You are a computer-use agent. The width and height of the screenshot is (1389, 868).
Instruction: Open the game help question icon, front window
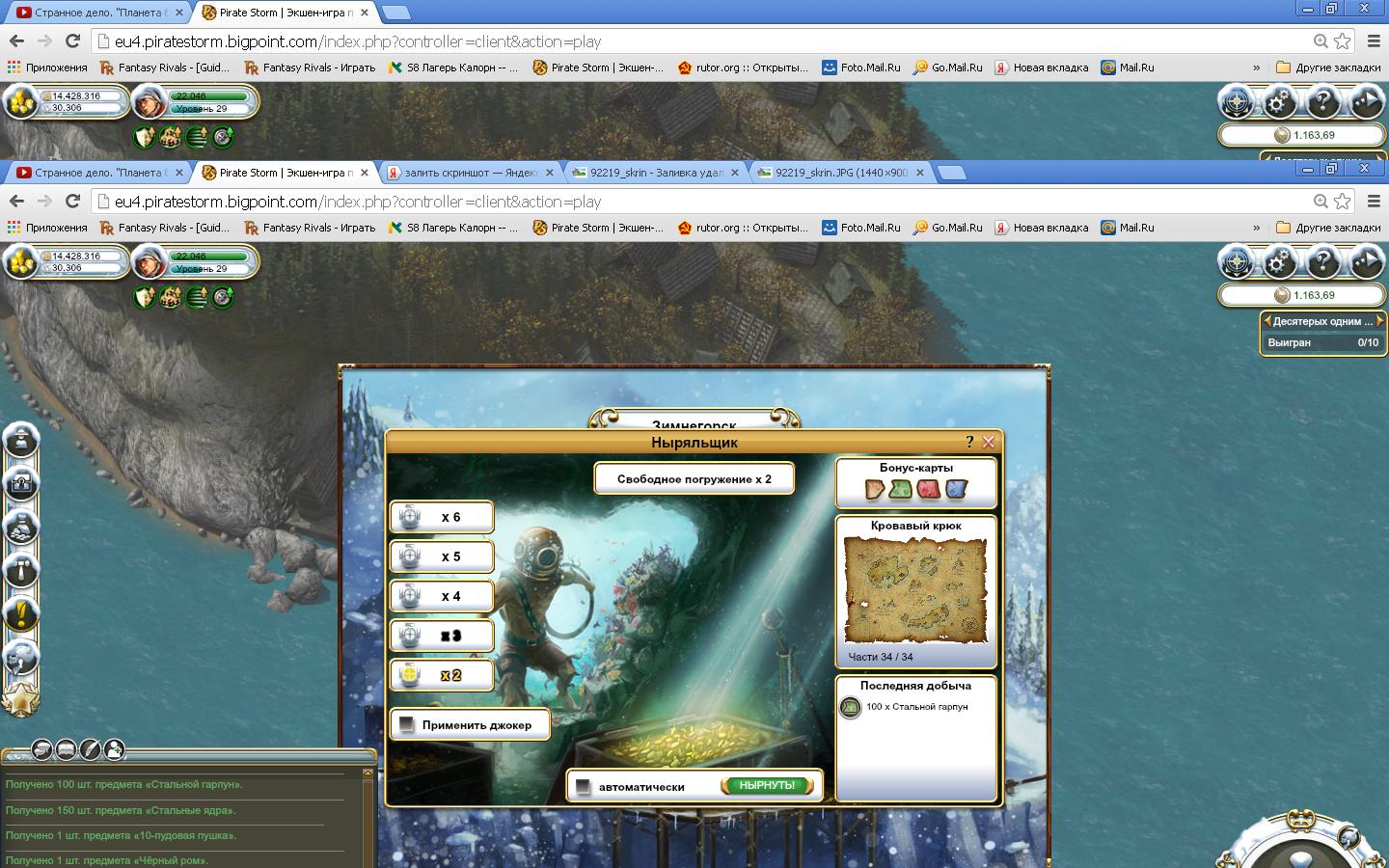[1323, 262]
